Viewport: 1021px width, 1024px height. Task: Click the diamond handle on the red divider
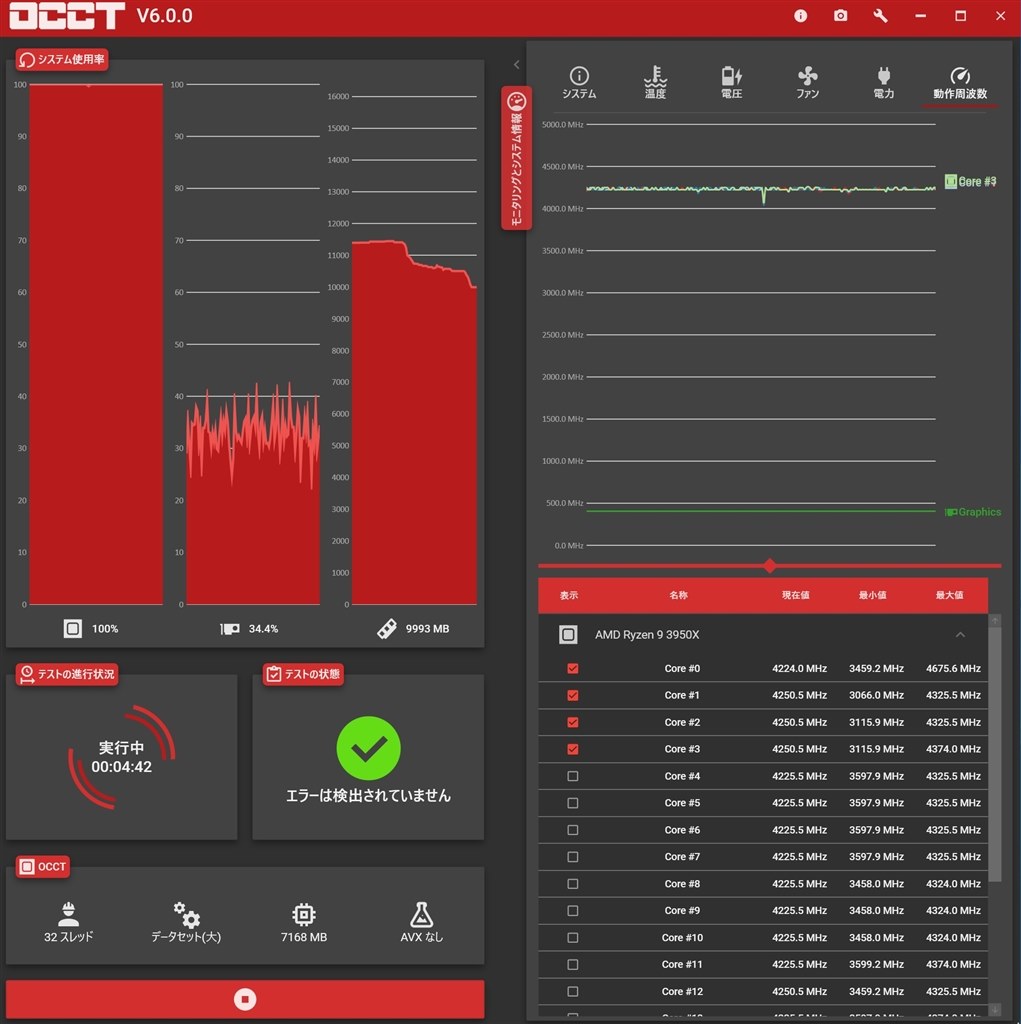click(770, 565)
